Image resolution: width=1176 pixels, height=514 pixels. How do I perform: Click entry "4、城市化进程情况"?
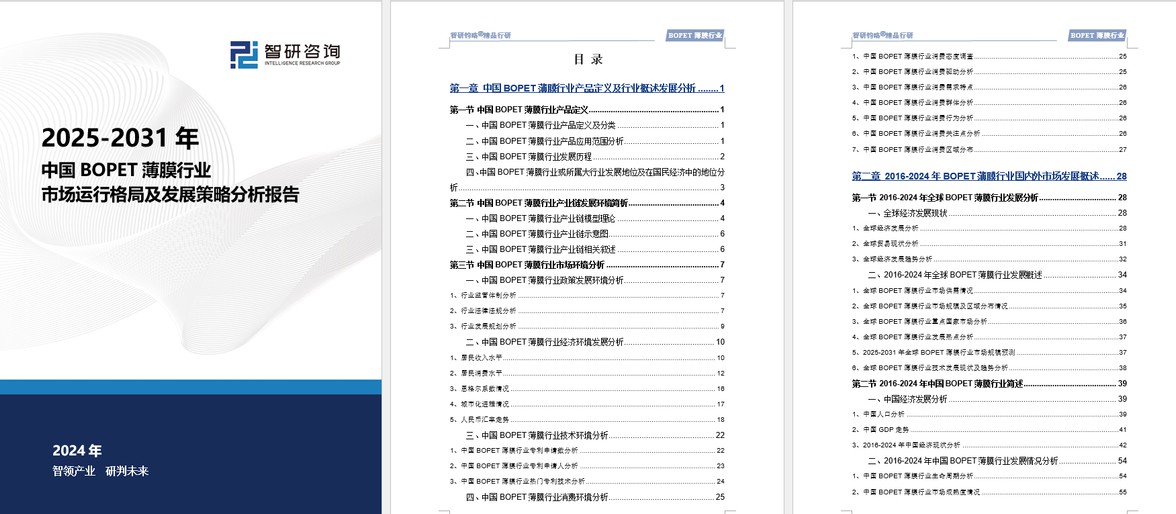click(x=586, y=404)
